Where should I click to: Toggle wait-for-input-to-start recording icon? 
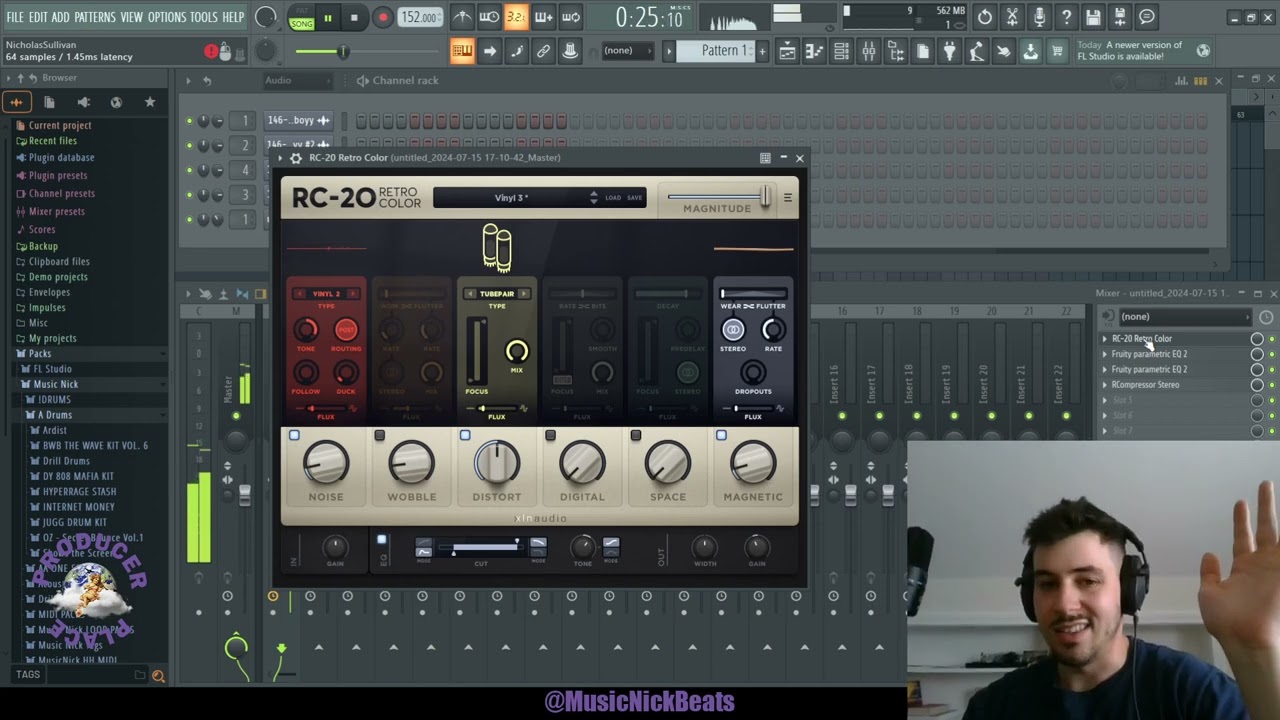489,17
